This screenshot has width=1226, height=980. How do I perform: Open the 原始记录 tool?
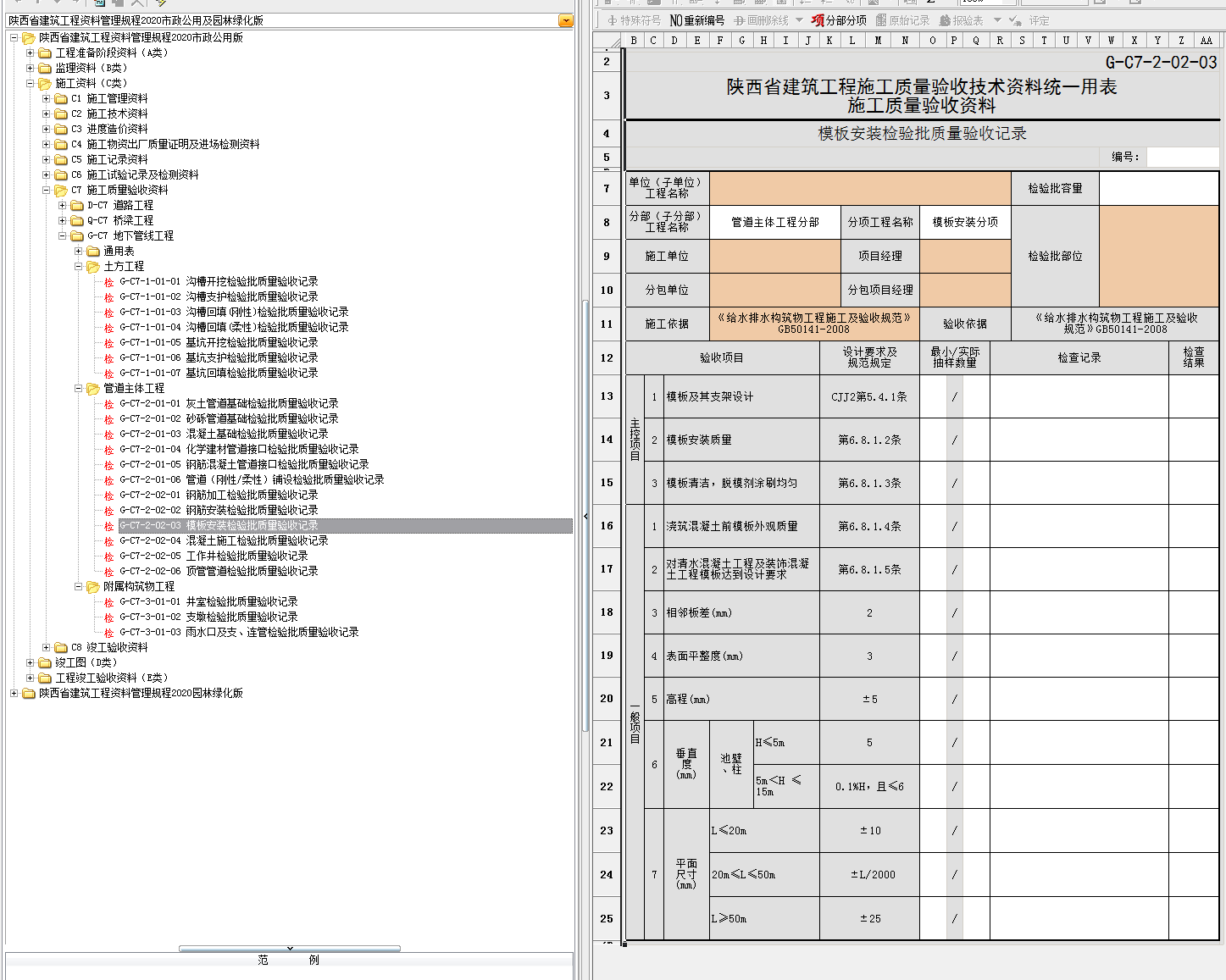(x=902, y=20)
